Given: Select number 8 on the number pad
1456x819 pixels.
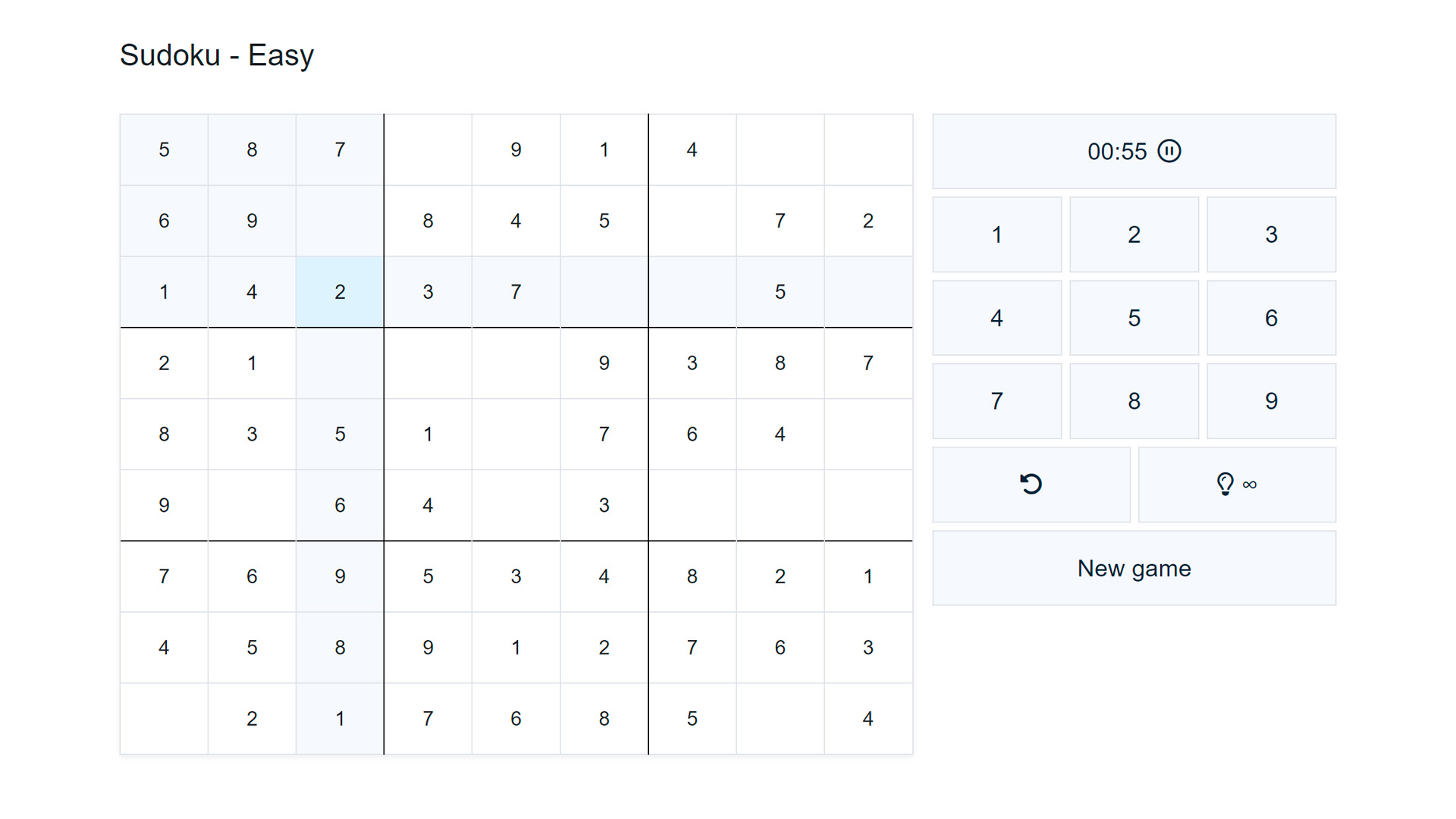Looking at the screenshot, I should [x=1134, y=401].
